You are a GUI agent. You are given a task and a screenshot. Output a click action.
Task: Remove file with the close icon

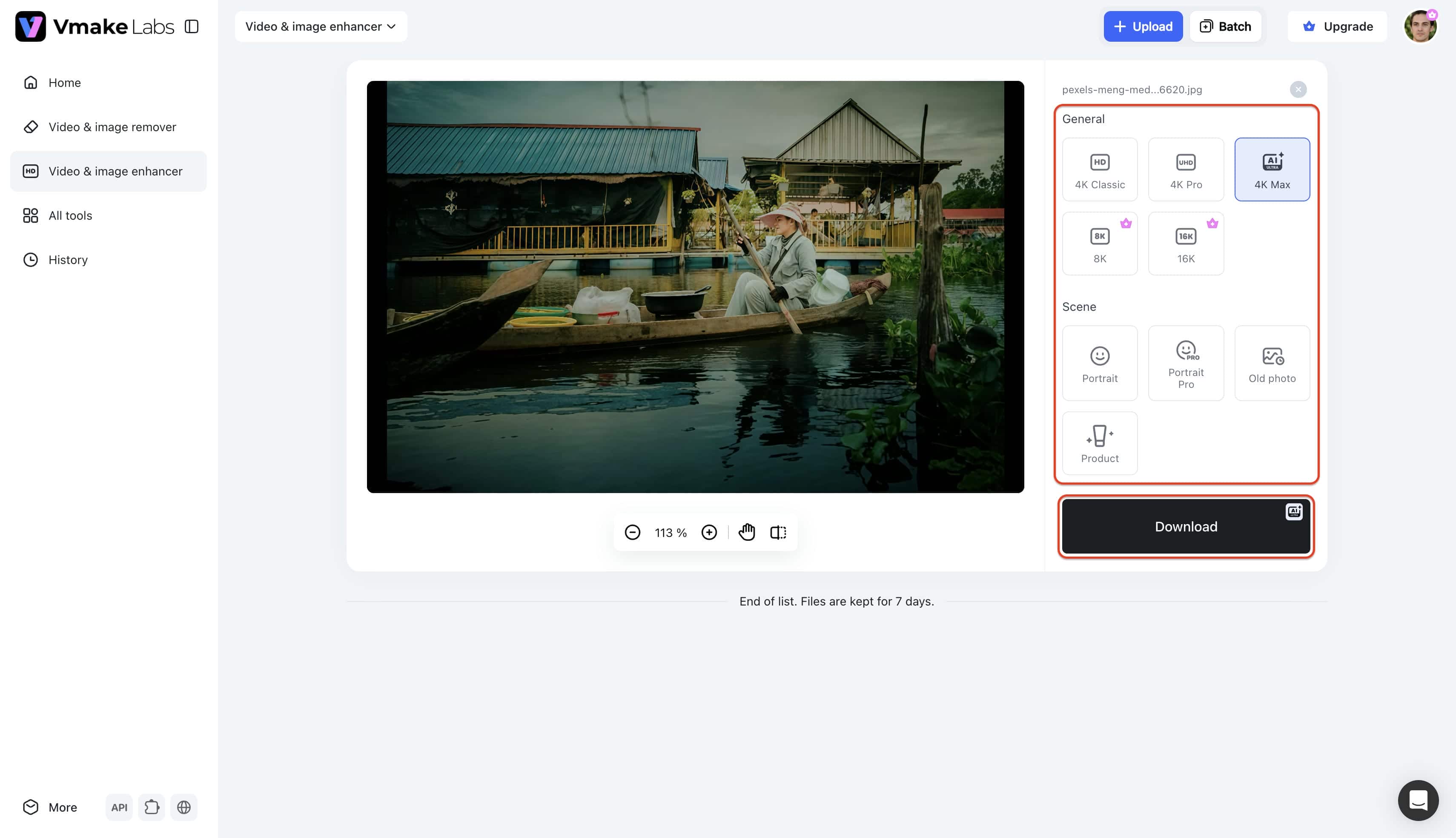(x=1298, y=89)
